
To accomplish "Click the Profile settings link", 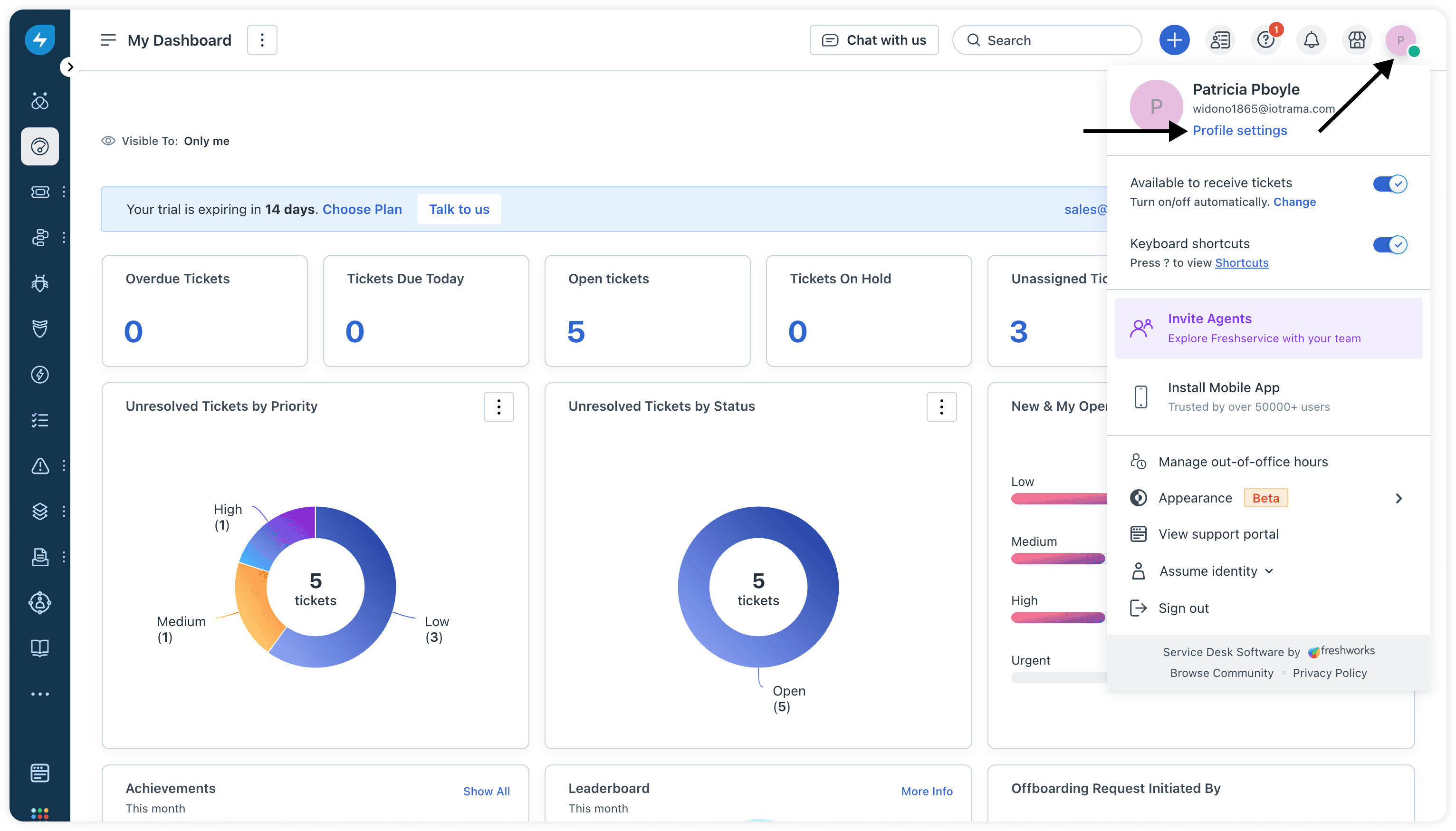I will coord(1239,131).
